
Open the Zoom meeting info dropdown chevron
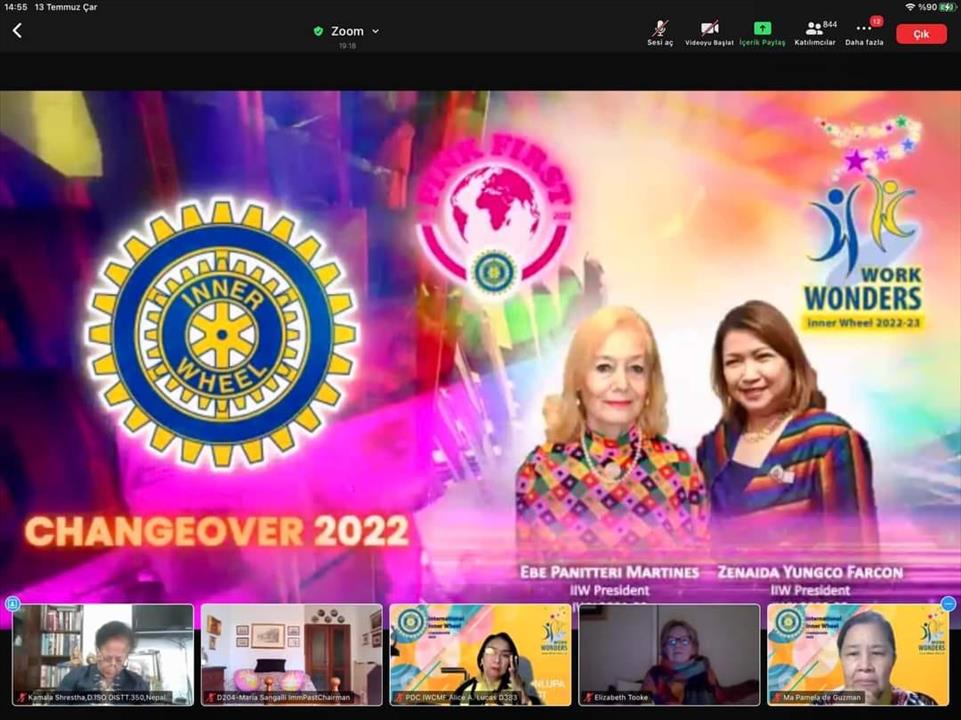376,31
